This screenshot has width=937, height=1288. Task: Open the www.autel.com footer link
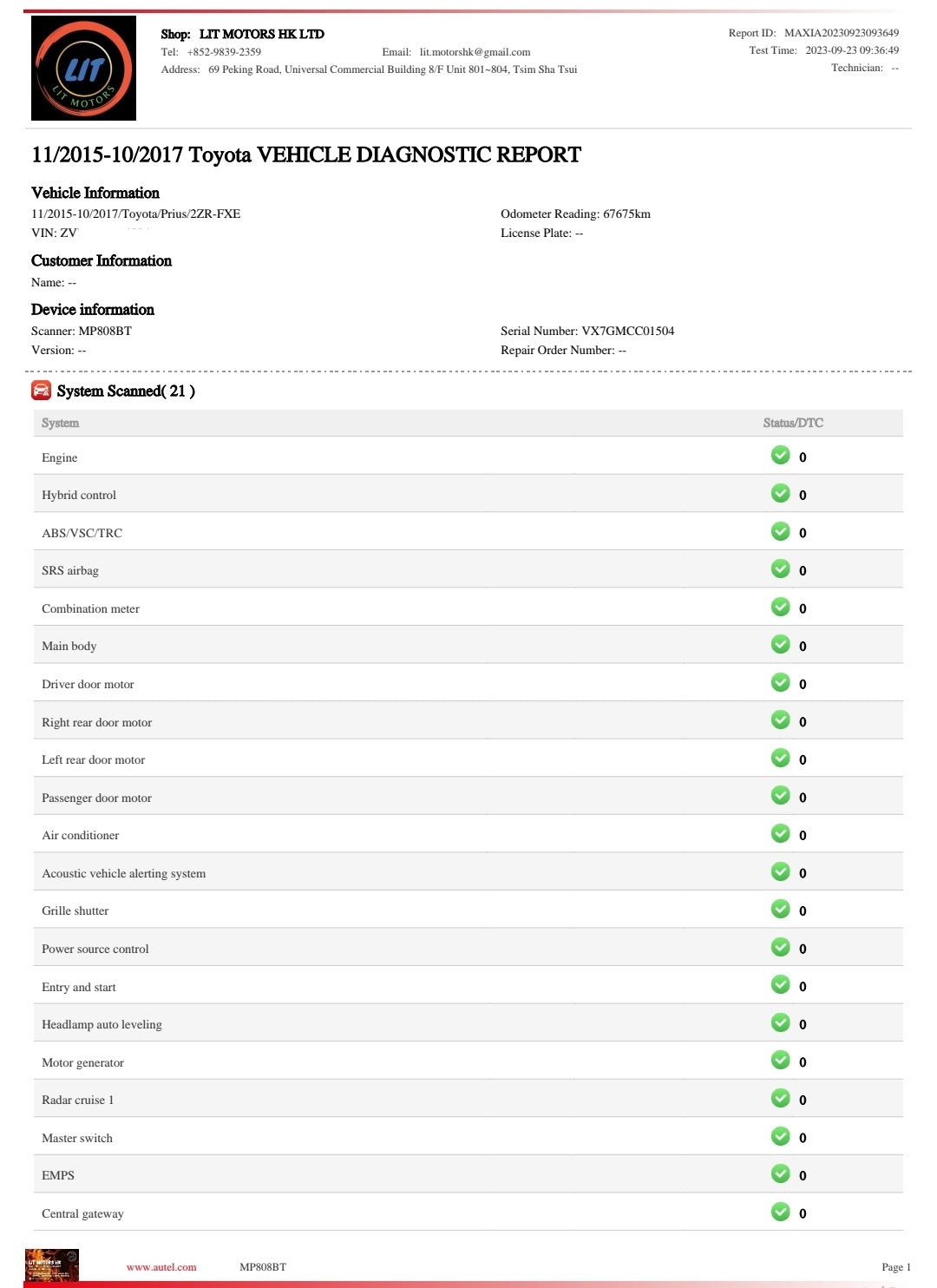[x=161, y=1267]
